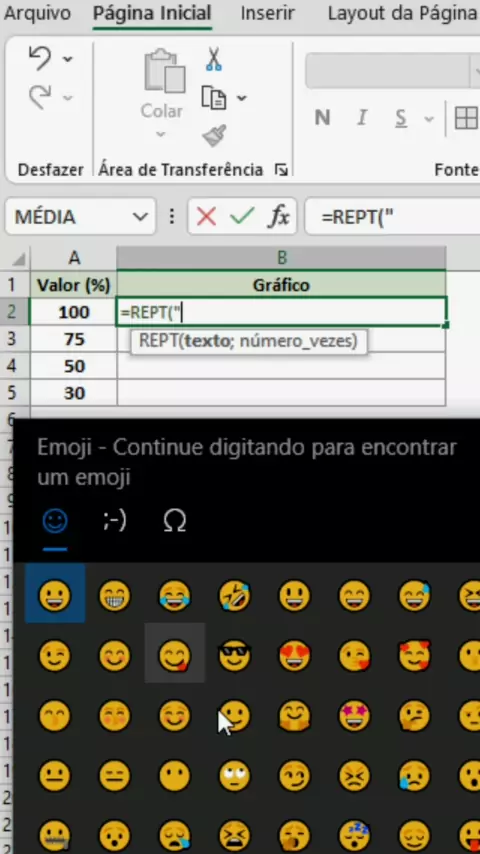The height and width of the screenshot is (854, 480).
Task: Select cell A3 with value 75
Action: pyautogui.click(x=74, y=339)
